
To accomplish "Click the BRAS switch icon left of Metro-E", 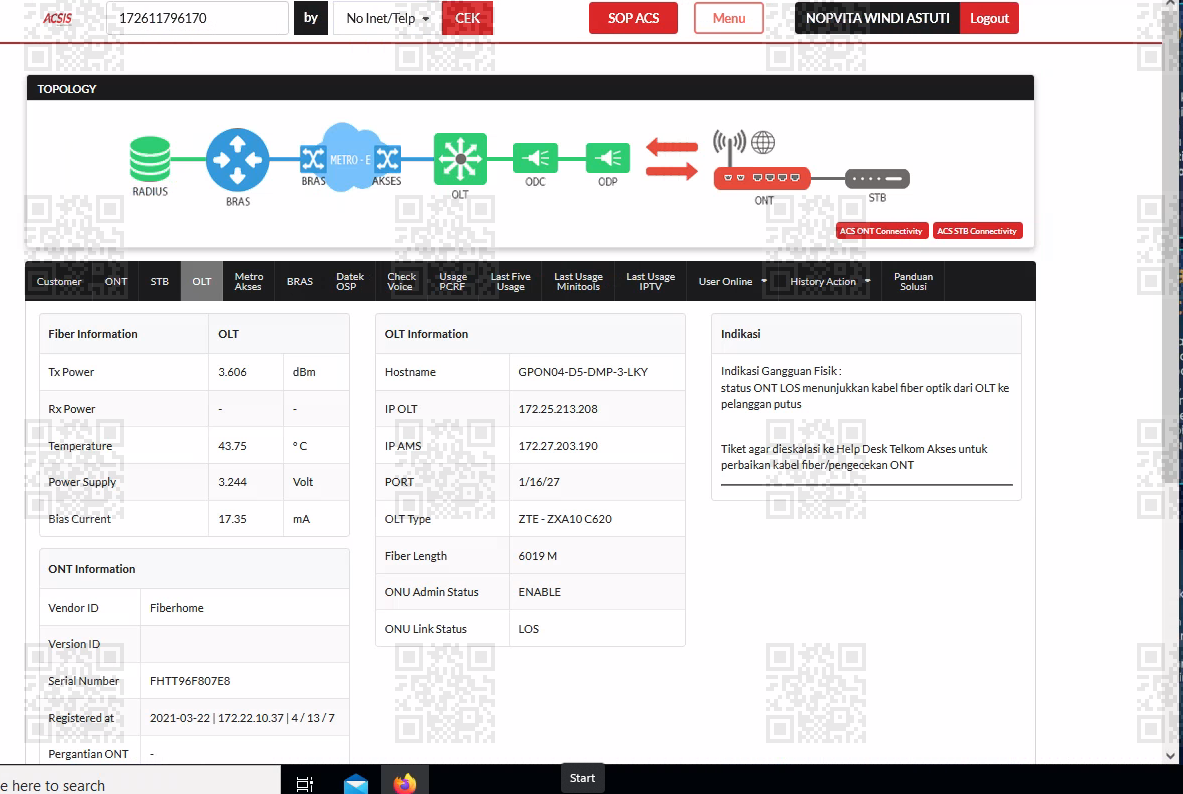I will tap(312, 158).
